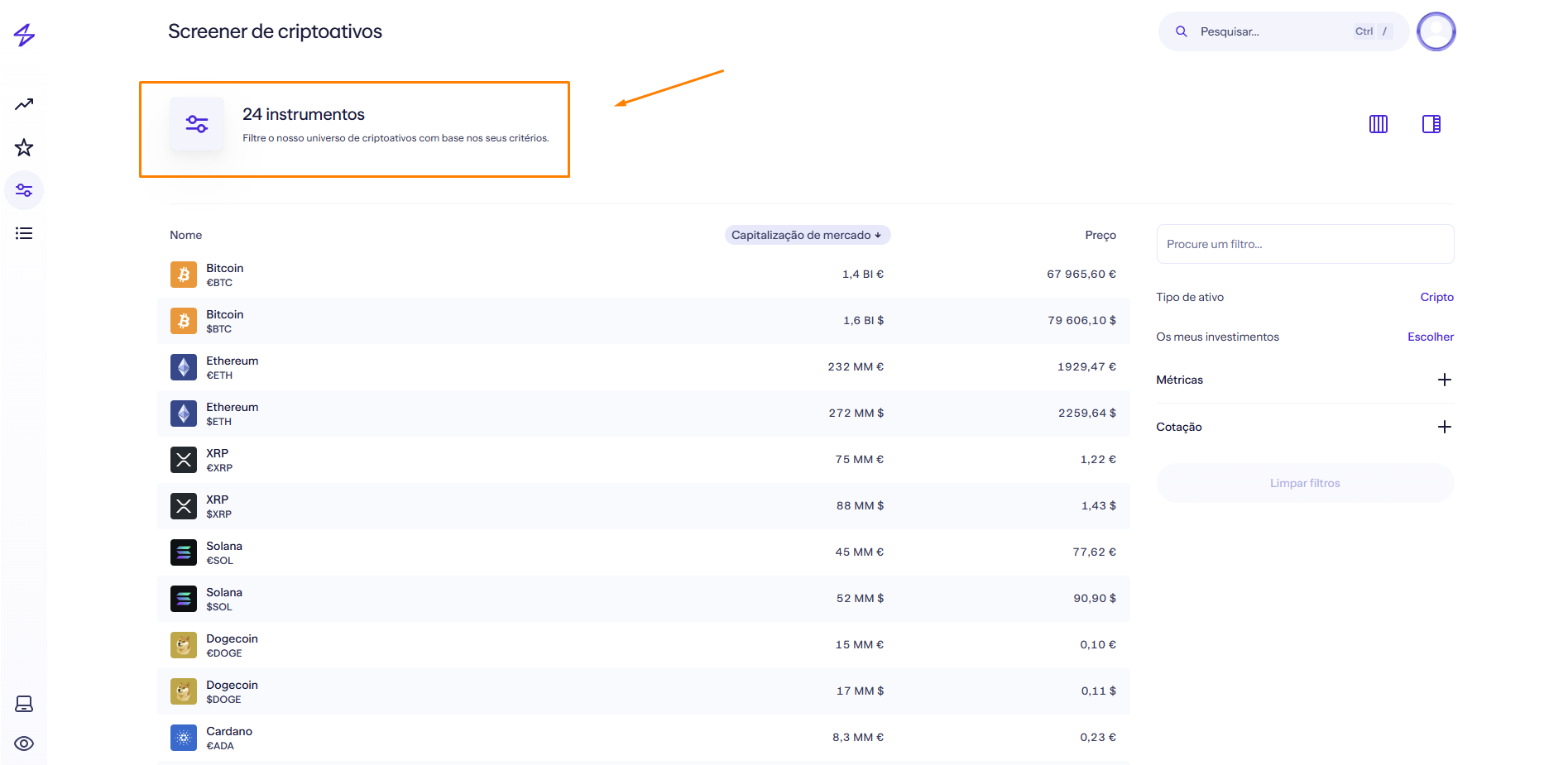Click the Dogecoin €DOGE logo icon
Screen dimensions: 1568x765
[184, 645]
